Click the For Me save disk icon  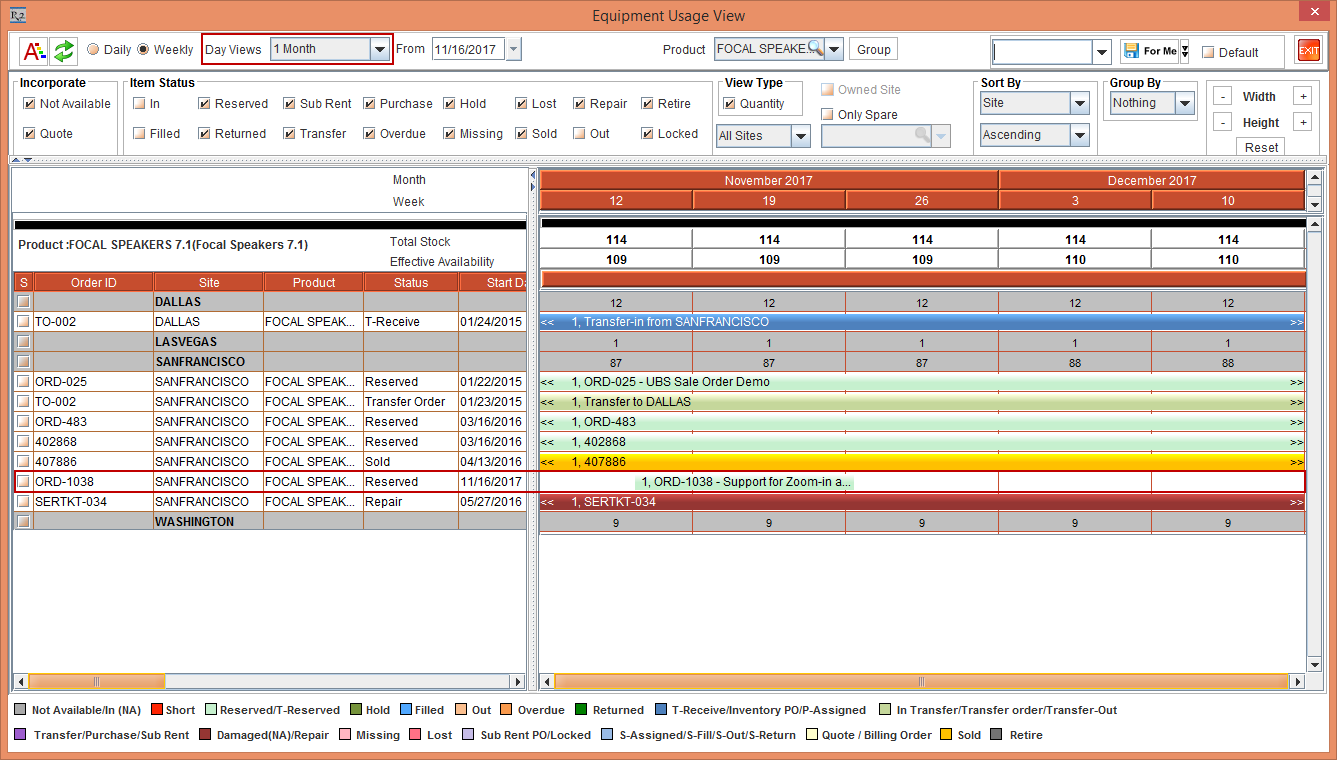1131,51
